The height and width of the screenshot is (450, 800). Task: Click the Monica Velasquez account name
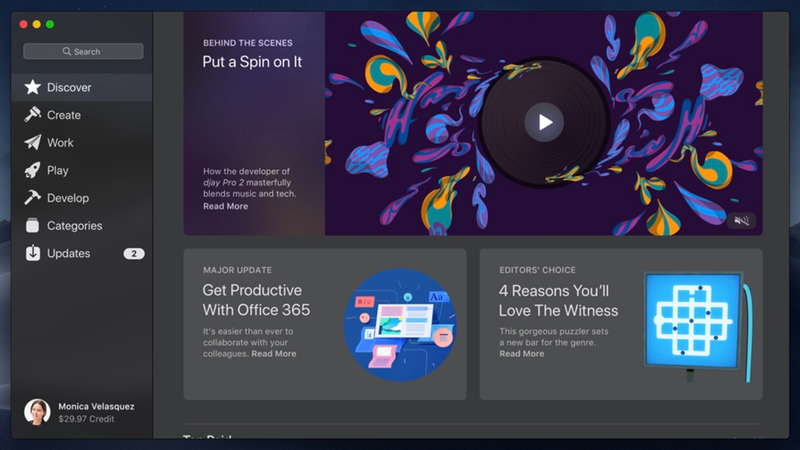(x=96, y=406)
